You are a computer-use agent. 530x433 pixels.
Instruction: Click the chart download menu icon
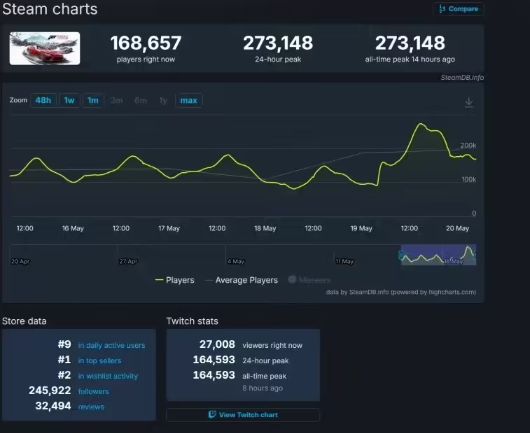[x=469, y=102]
